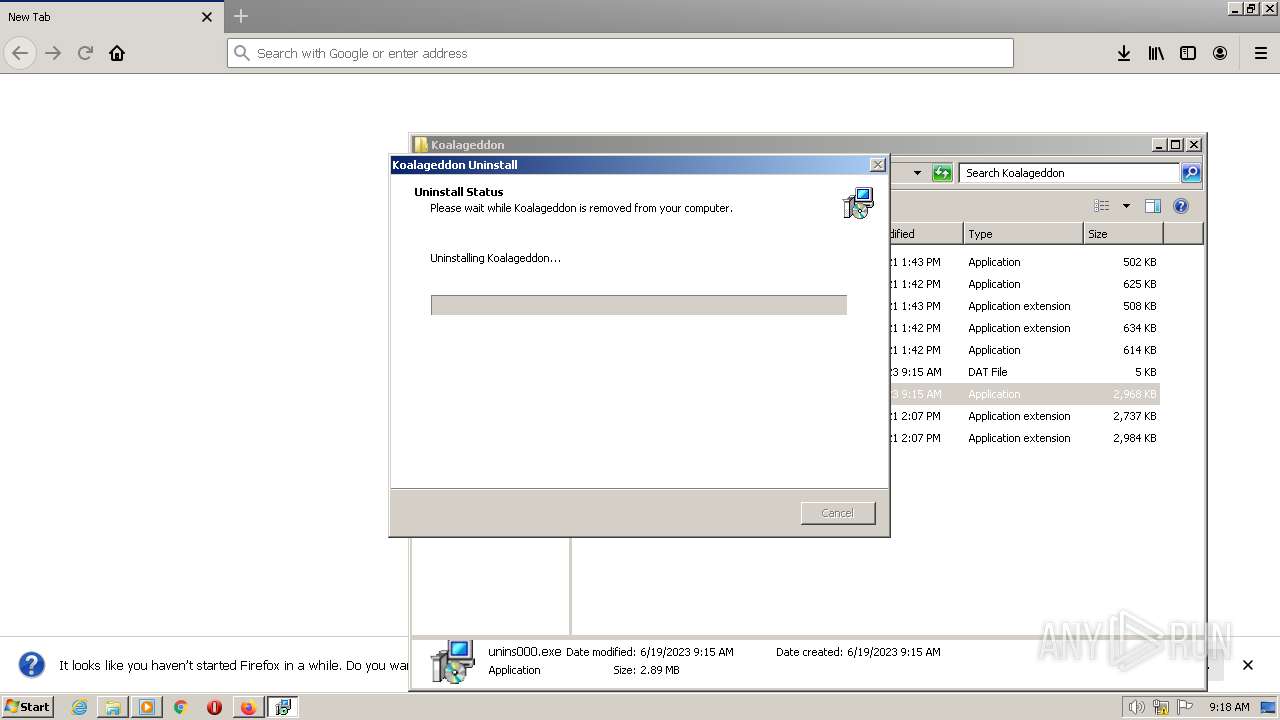Focus the Firefox address bar
The height and width of the screenshot is (720, 1280).
tap(620, 53)
